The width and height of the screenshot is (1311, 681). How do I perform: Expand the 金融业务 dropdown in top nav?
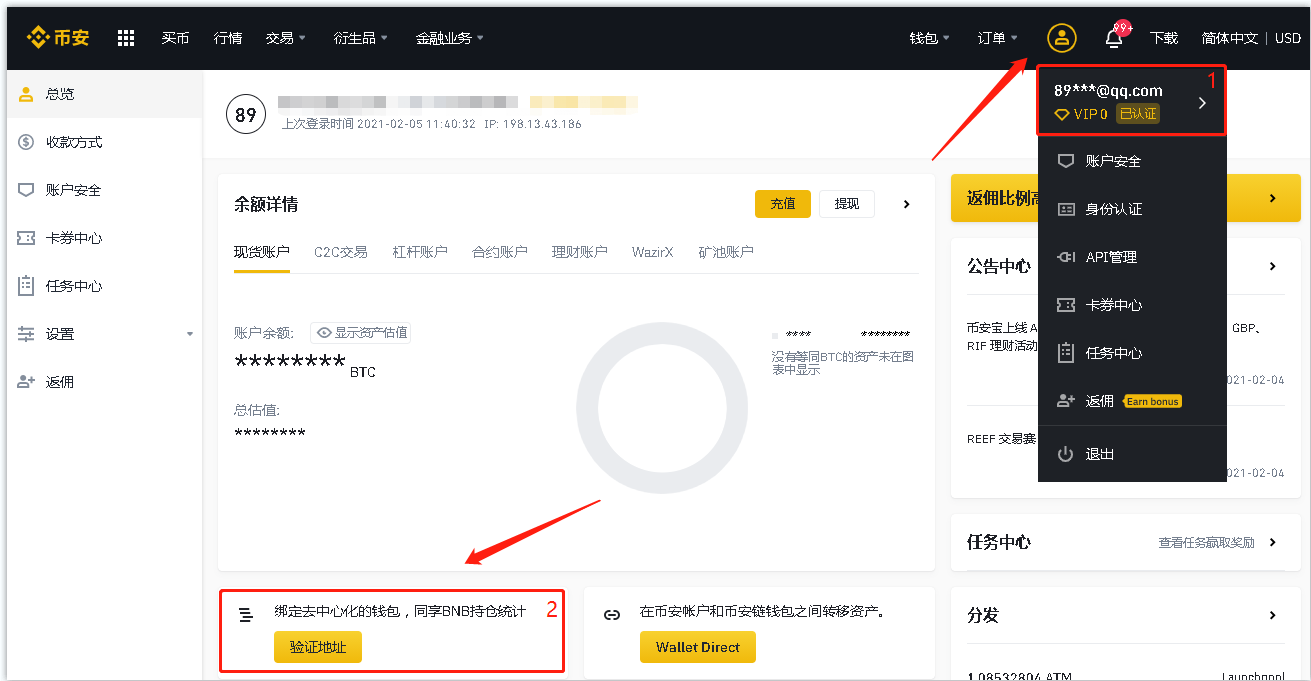450,38
